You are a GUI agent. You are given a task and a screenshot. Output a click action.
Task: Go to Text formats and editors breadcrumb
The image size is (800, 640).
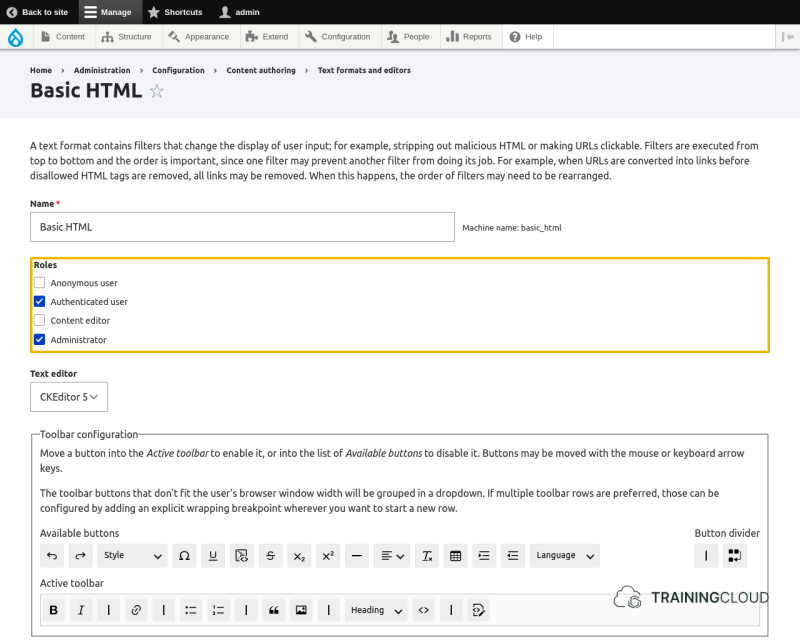[364, 70]
